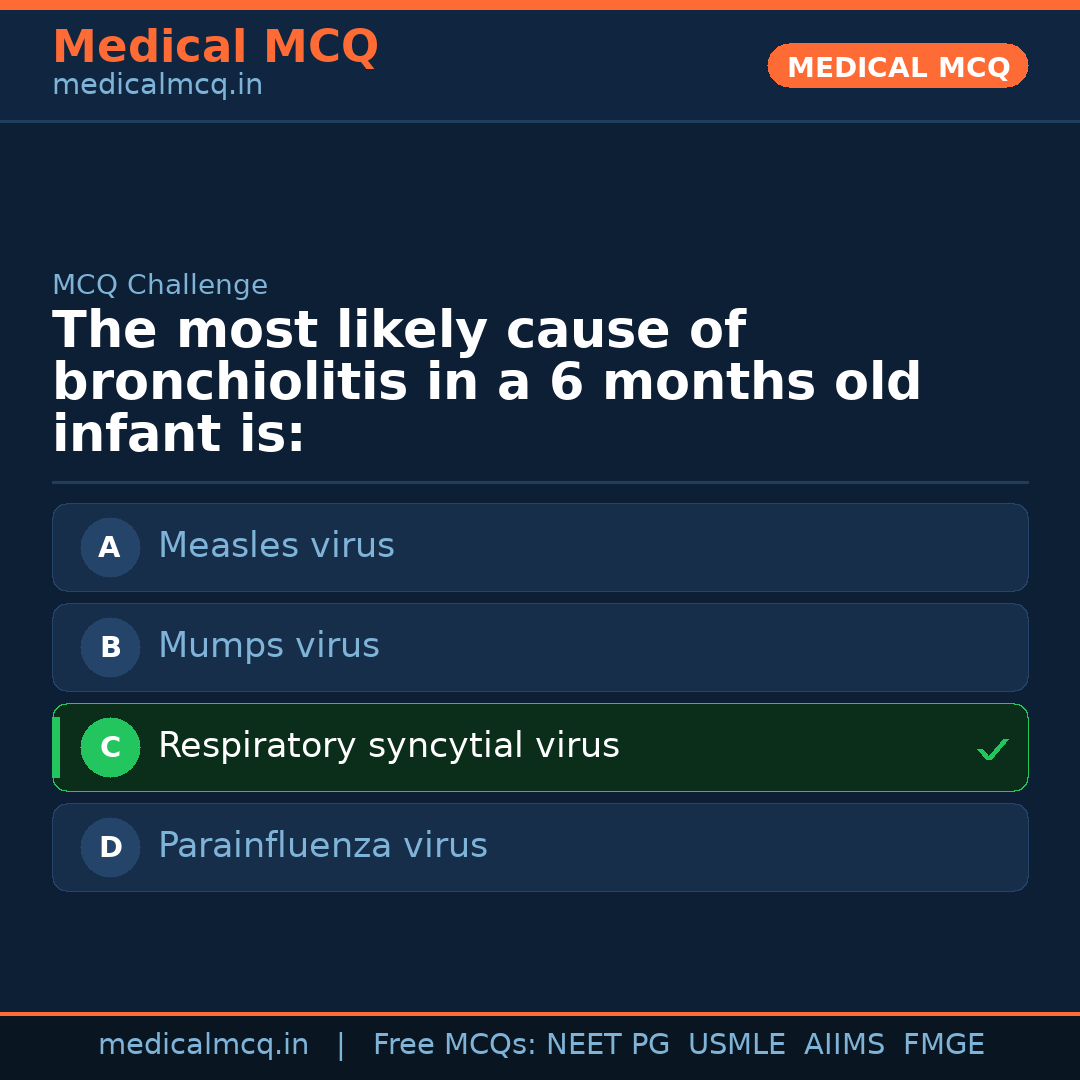Open the medicalmcq.in link in the footer

203,1045
